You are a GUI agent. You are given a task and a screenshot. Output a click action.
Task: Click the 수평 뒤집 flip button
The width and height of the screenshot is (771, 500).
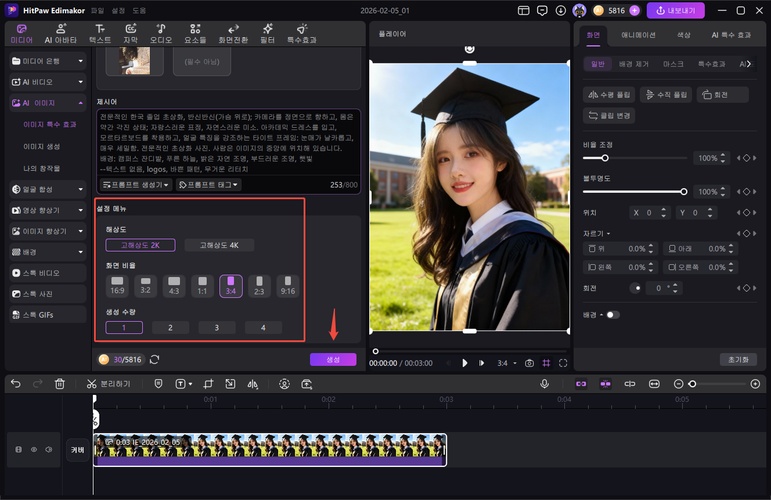tap(609, 94)
